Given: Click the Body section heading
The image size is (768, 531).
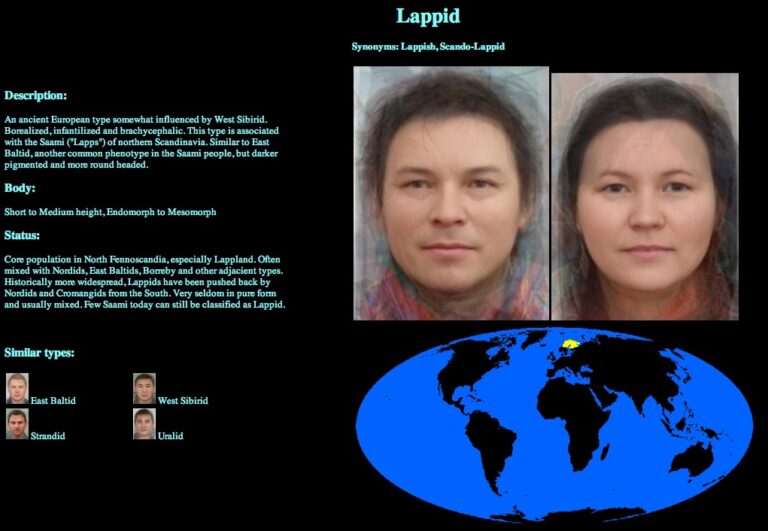Looking at the screenshot, I should 20,188.
